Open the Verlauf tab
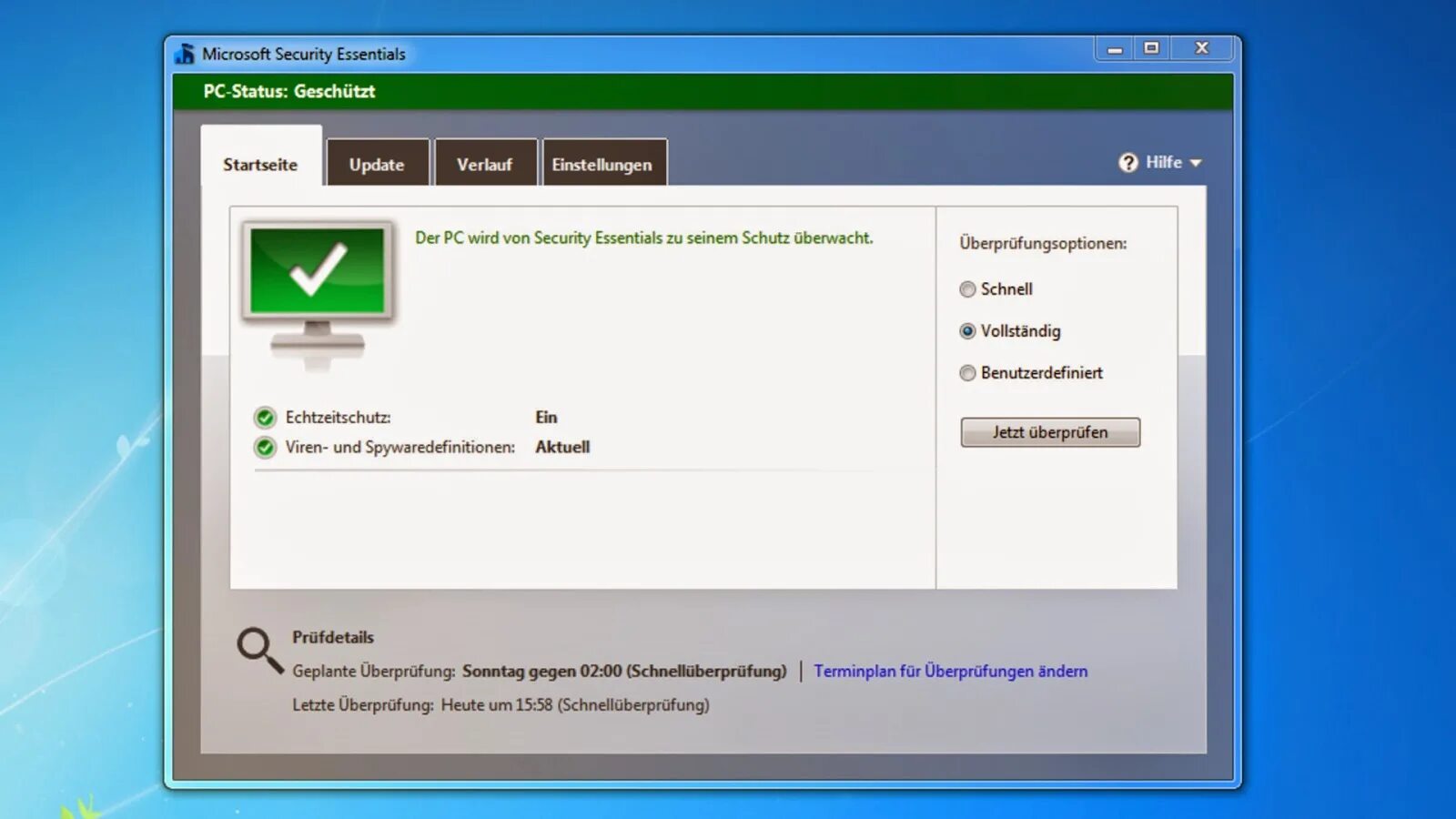 (x=485, y=163)
